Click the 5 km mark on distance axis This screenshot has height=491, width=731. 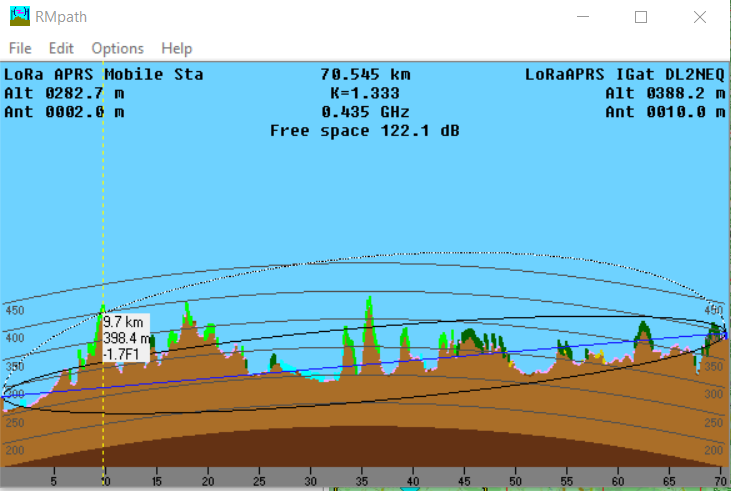54,481
